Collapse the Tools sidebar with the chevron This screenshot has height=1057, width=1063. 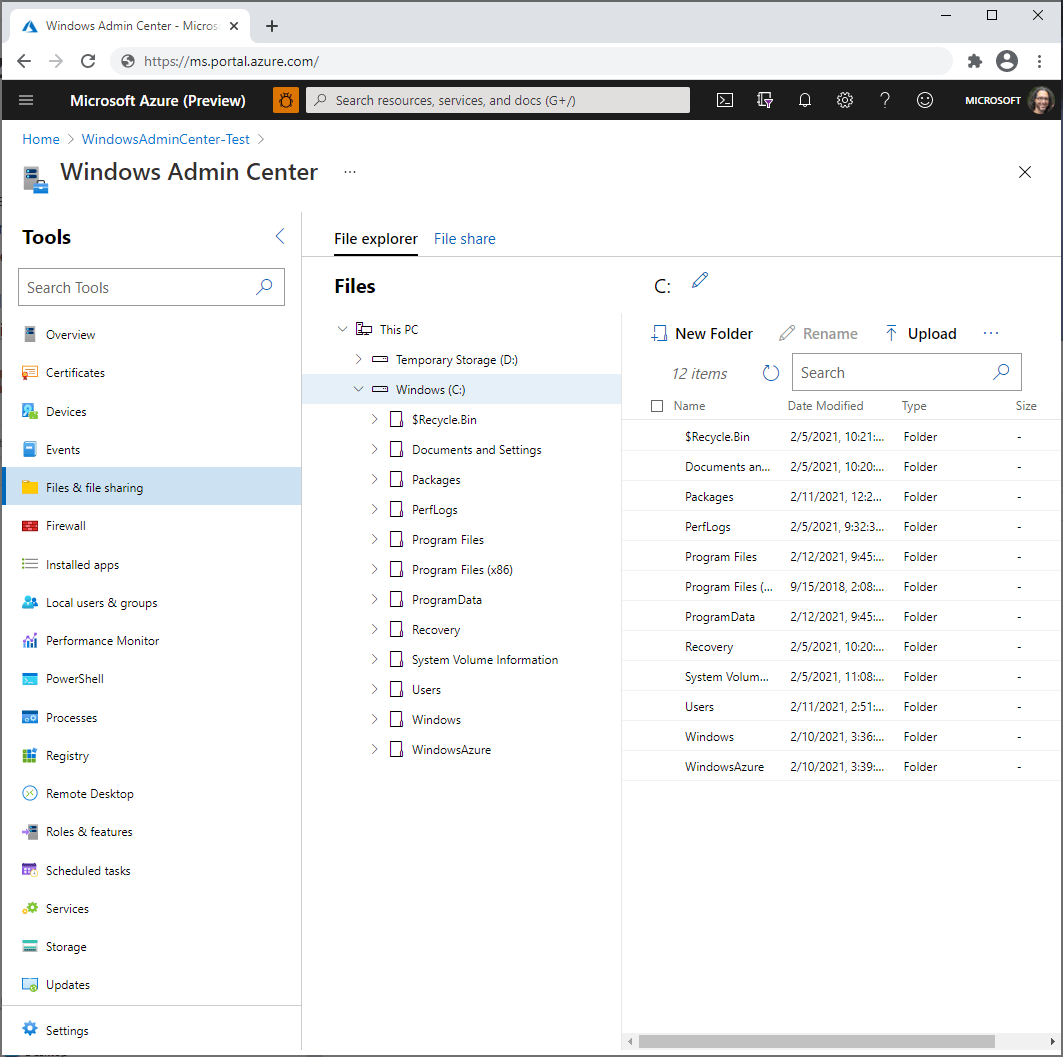click(279, 236)
